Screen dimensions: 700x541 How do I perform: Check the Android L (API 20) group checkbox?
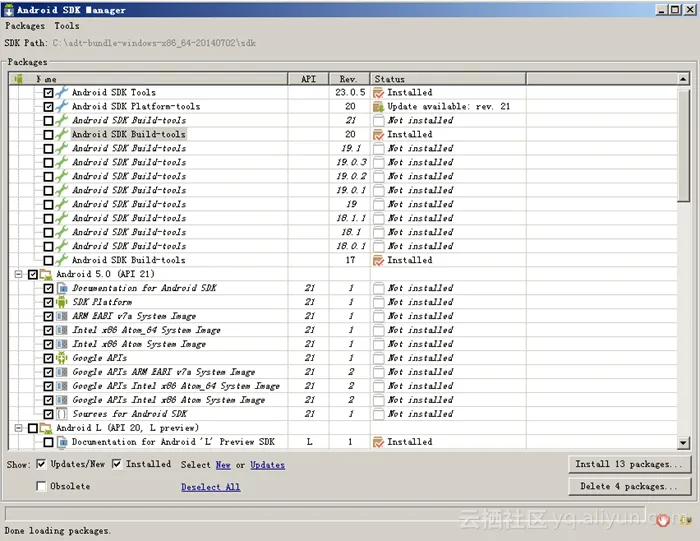point(33,428)
